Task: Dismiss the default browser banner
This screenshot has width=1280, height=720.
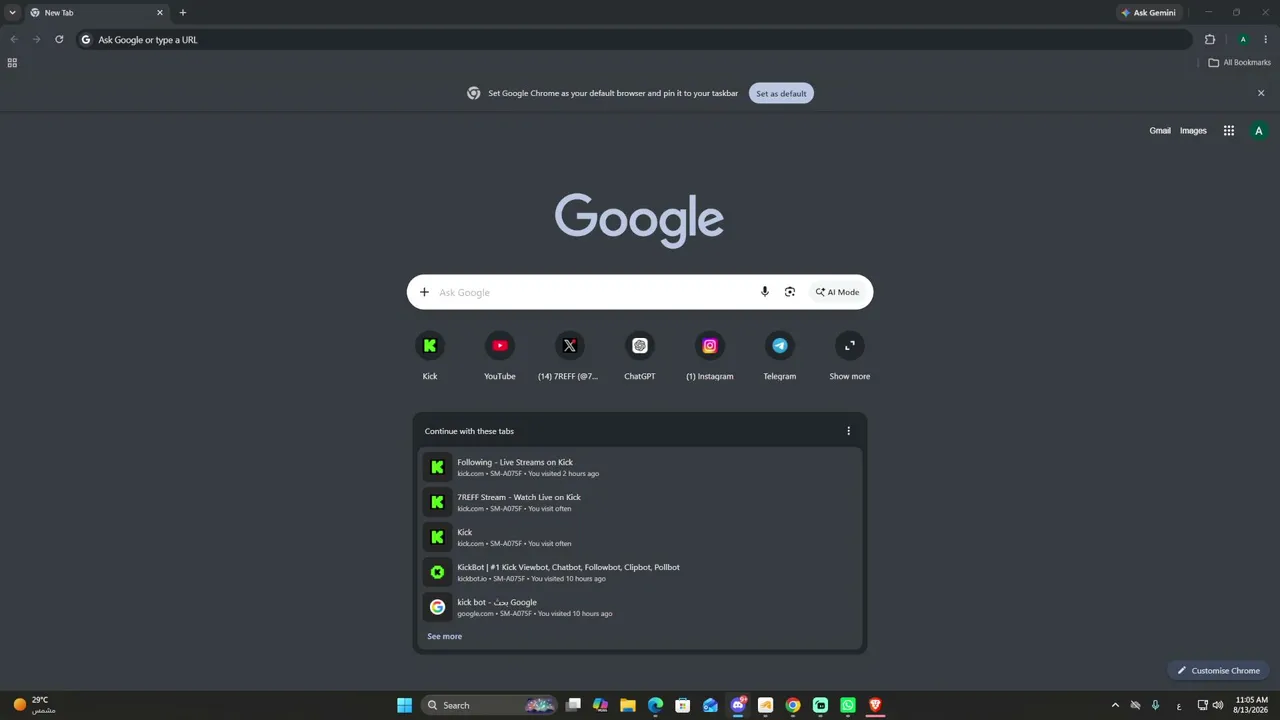Action: click(x=1261, y=93)
